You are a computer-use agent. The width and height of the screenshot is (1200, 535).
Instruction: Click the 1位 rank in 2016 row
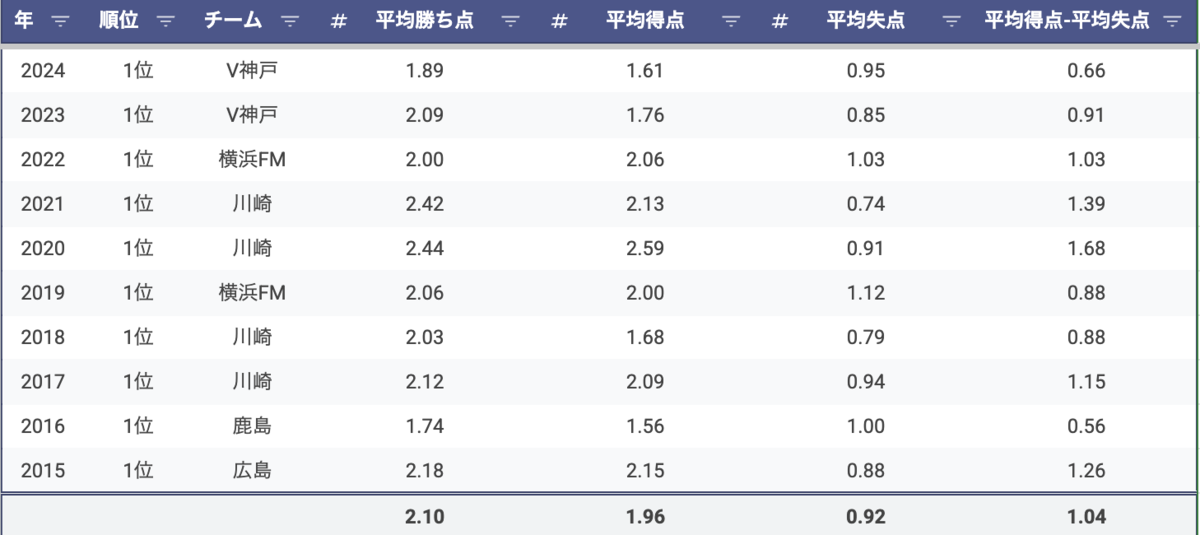click(x=138, y=426)
